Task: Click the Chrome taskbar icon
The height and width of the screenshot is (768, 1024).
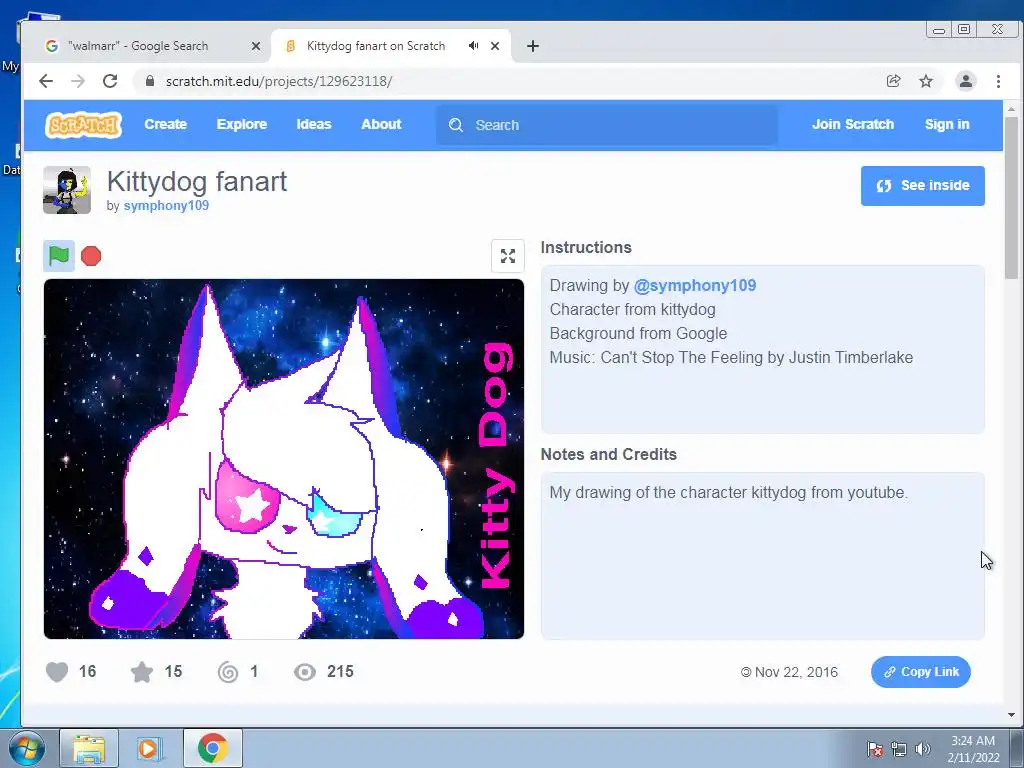Action: pos(213,748)
